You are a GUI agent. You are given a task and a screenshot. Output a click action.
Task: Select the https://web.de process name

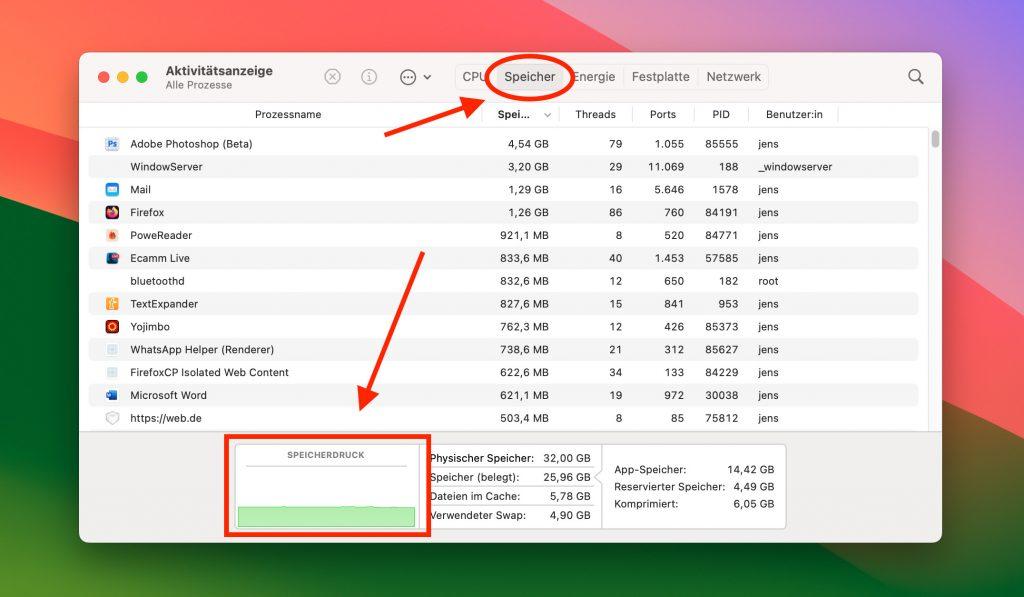tap(166, 418)
